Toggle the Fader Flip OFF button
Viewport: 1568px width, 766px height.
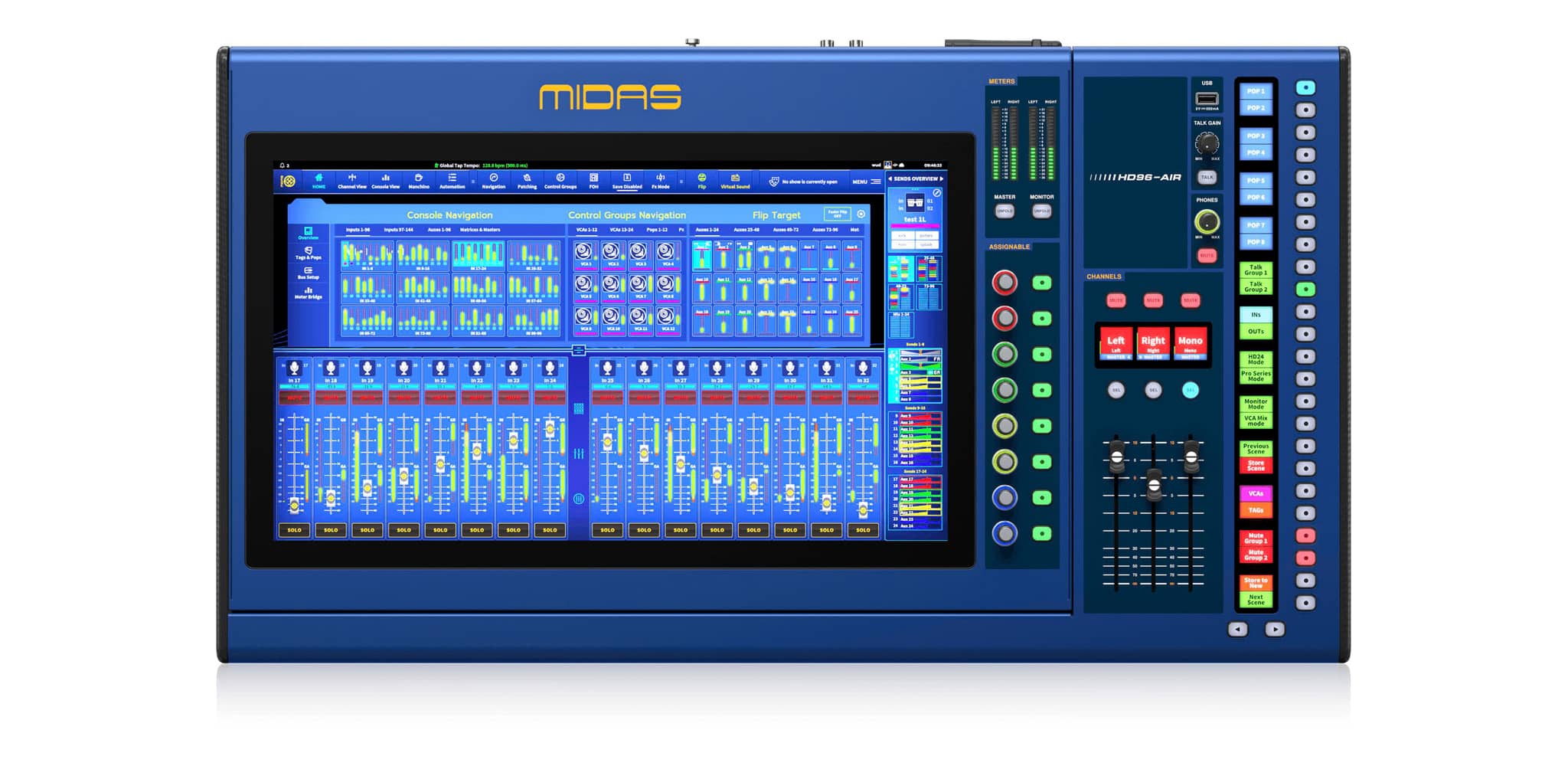837,214
